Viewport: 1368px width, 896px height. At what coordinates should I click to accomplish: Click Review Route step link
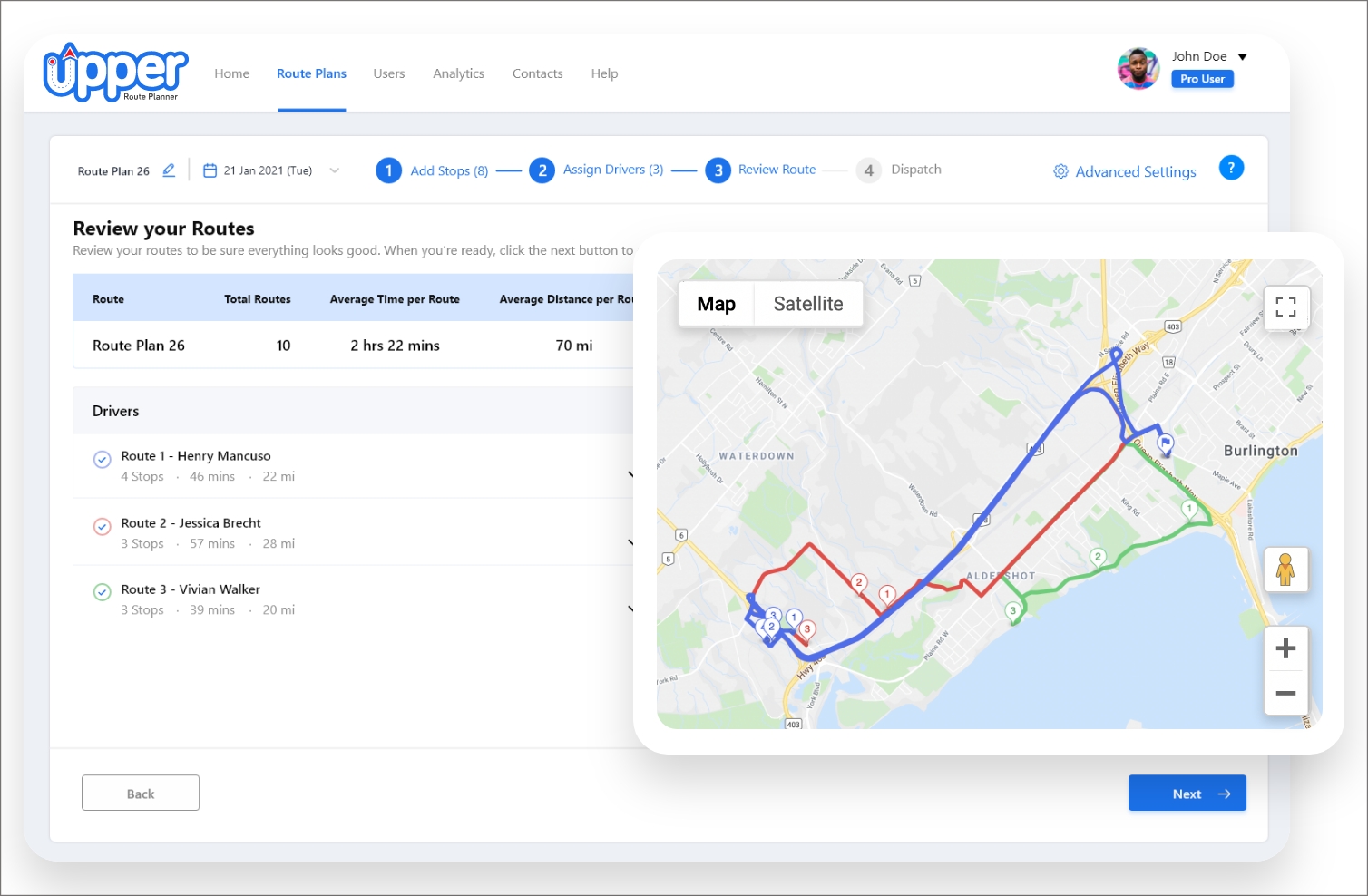coord(777,170)
